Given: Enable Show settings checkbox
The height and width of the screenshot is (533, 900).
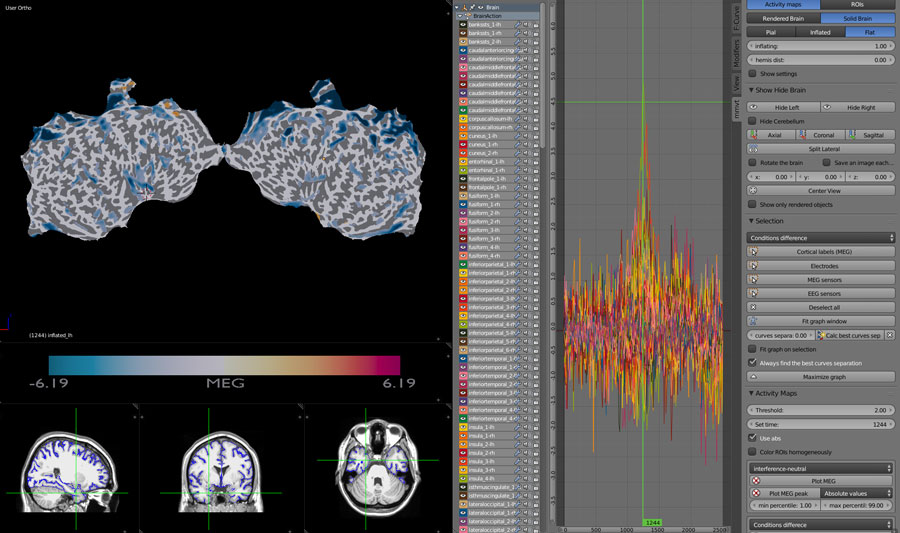Looking at the screenshot, I should click(752, 73).
